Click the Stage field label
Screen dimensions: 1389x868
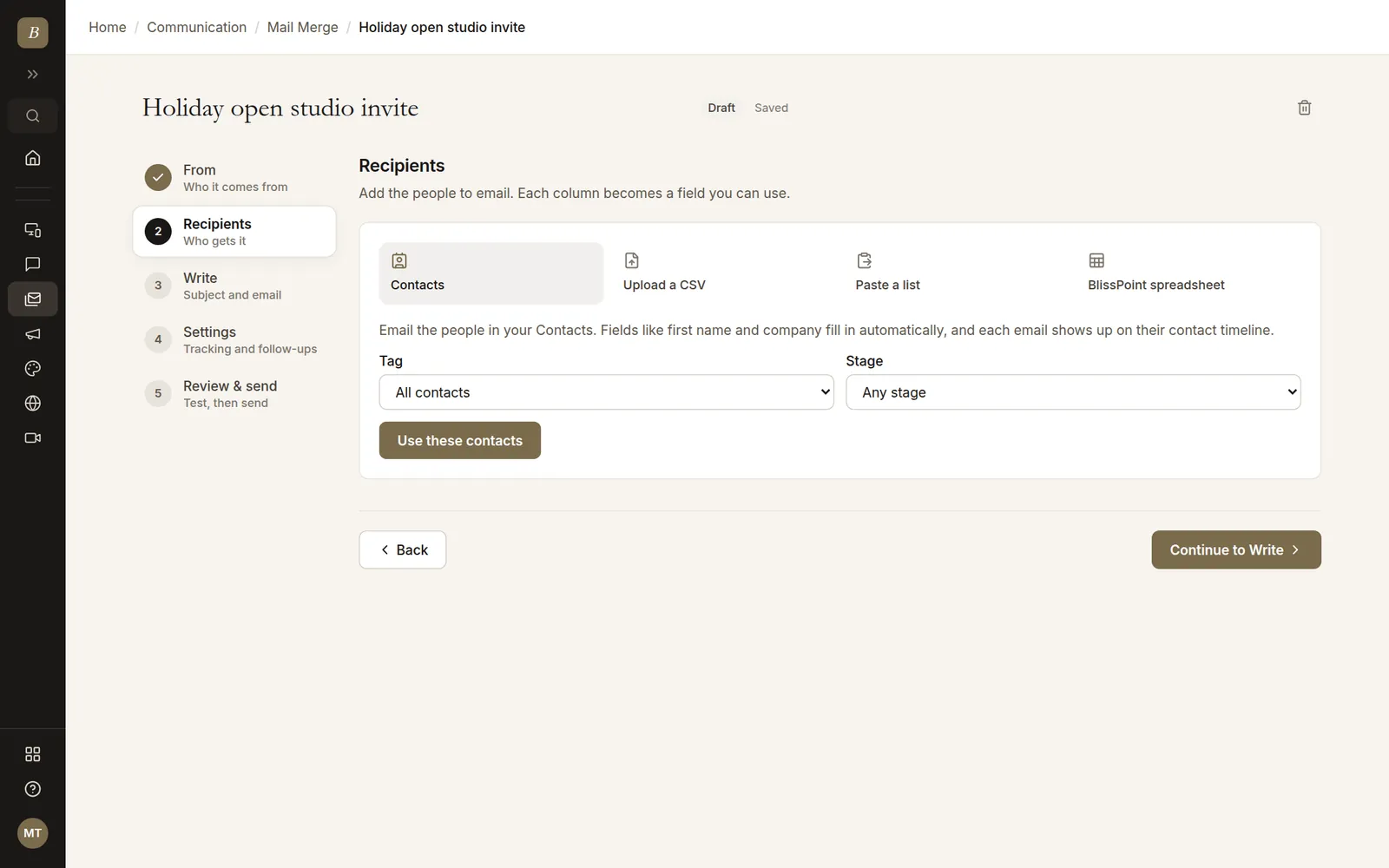[x=865, y=361]
